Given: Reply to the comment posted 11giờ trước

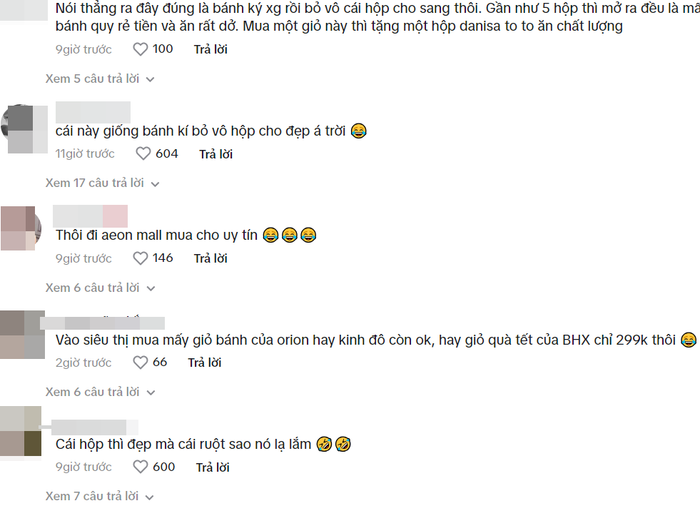Looking at the screenshot, I should (216, 154).
